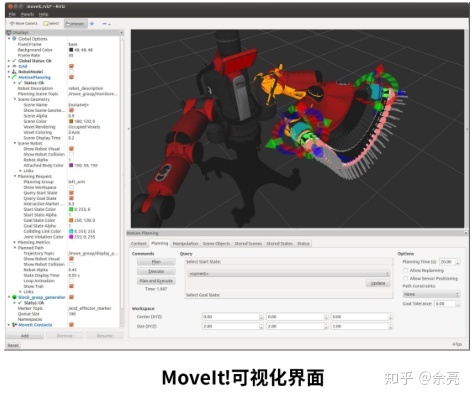Screen dimensions: 472x398
Task: Enable the Loop Animation checkbox
Action: (x=71, y=281)
